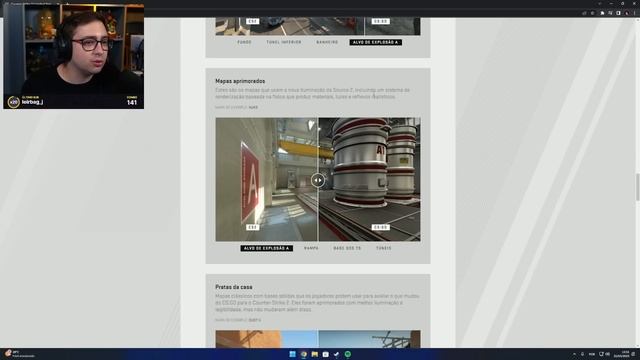Show hidden system tray icons
This screenshot has width=640, height=360.
tap(574, 354)
